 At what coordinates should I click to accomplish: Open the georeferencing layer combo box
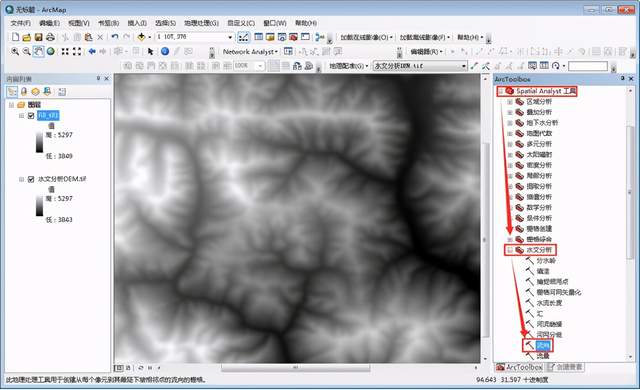[420, 66]
